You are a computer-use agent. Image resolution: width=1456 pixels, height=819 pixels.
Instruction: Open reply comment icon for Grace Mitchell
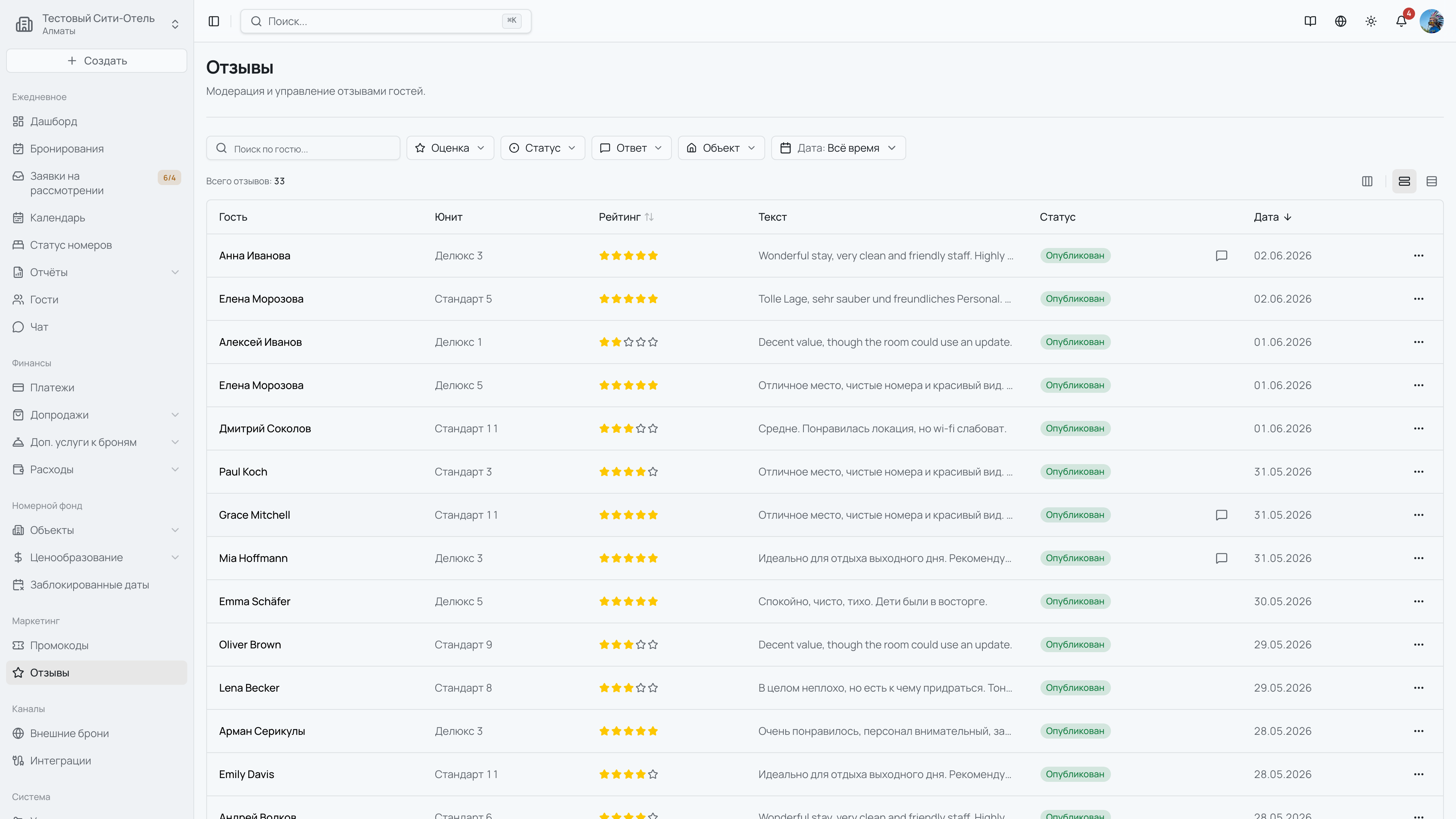tap(1221, 515)
